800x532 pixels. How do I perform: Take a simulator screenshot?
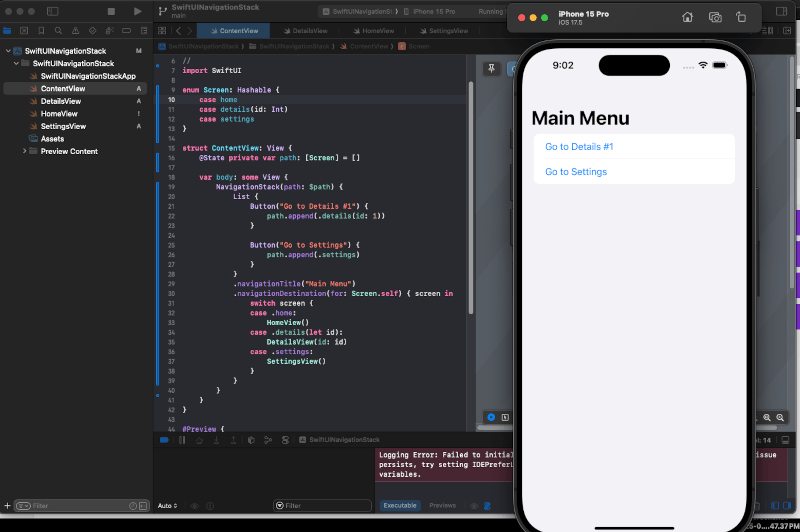pyautogui.click(x=715, y=17)
